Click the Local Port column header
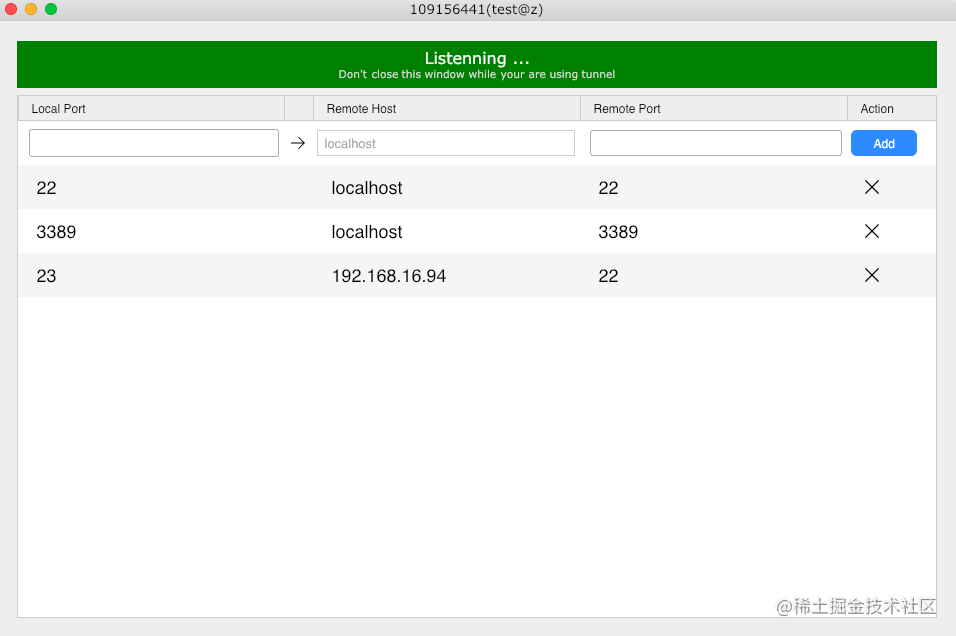This screenshot has height=636, width=956. pos(151,109)
